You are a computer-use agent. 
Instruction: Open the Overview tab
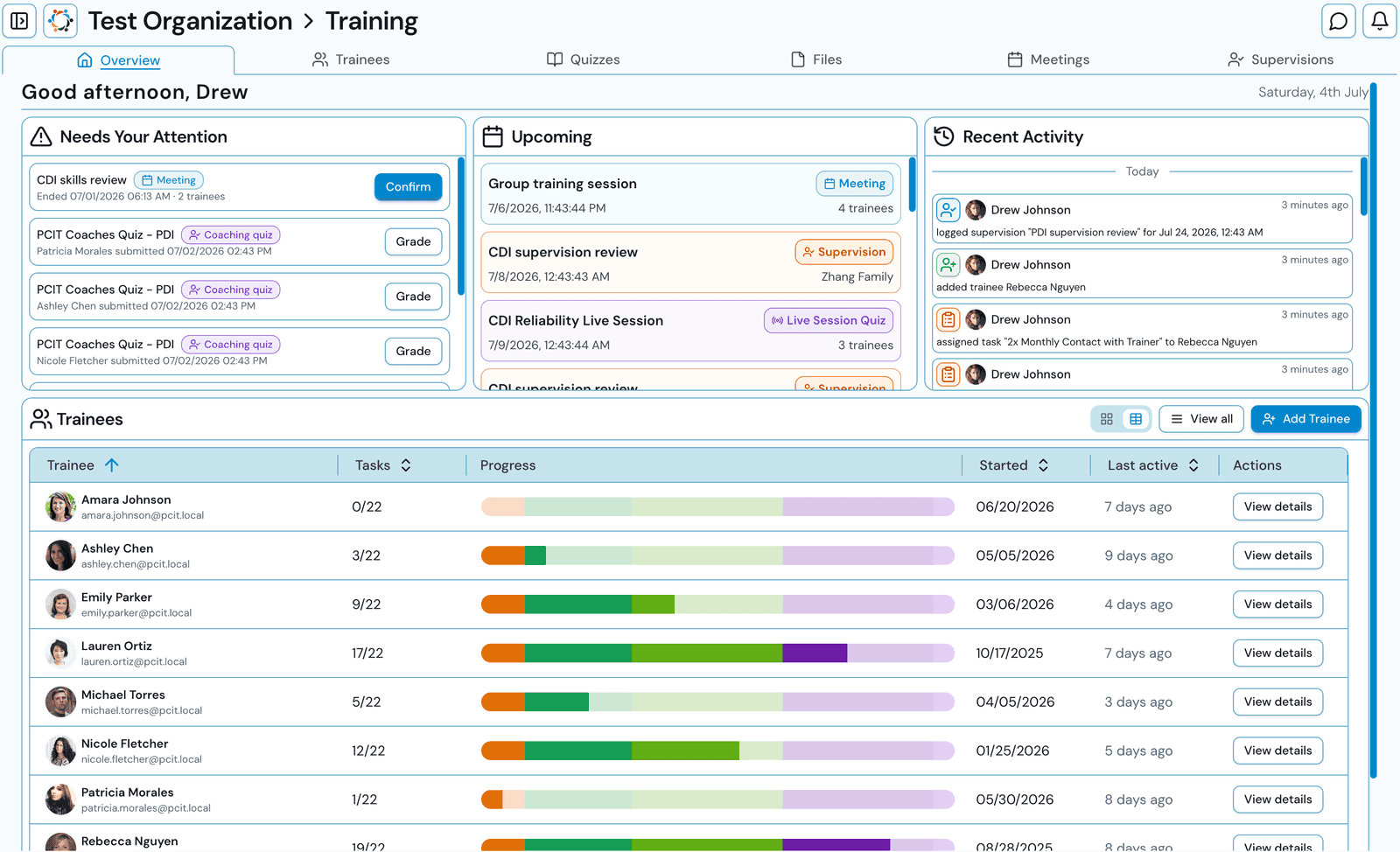pos(118,59)
